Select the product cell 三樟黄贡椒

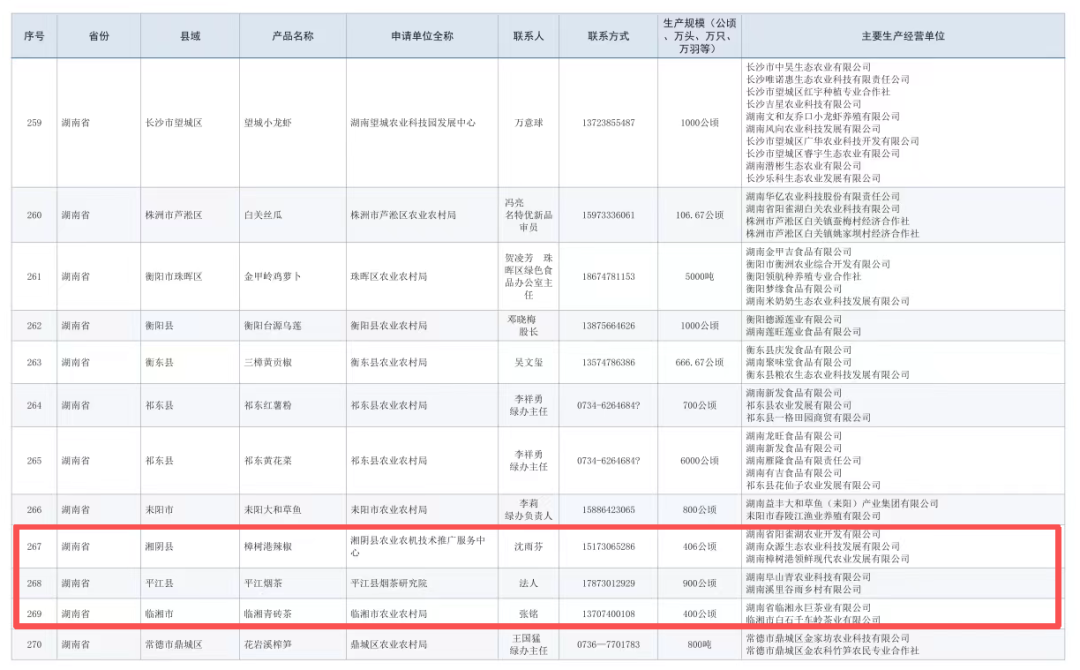(268, 362)
